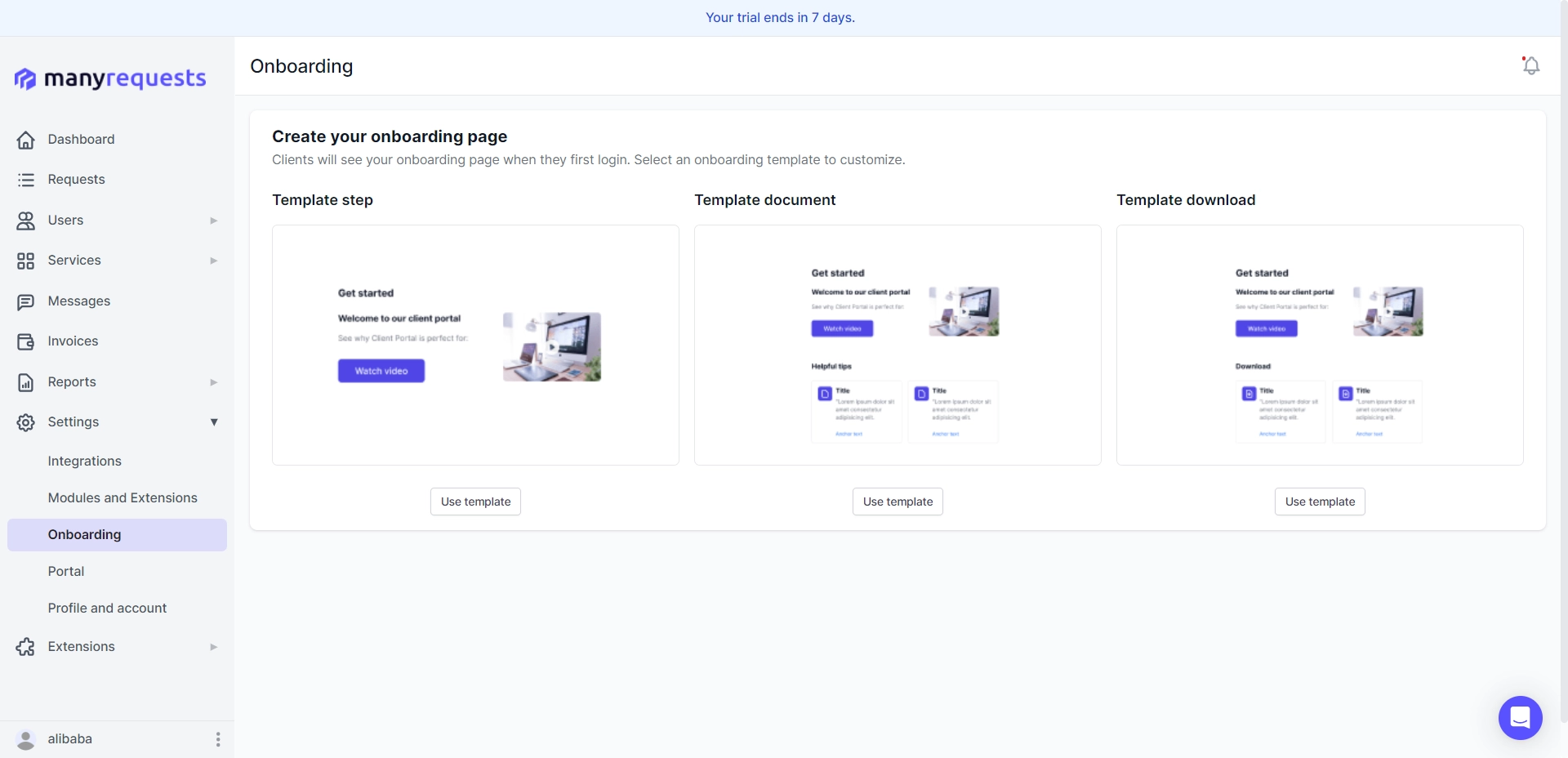The width and height of the screenshot is (1568, 758).
Task: Open Profile and account settings
Action: tap(107, 608)
